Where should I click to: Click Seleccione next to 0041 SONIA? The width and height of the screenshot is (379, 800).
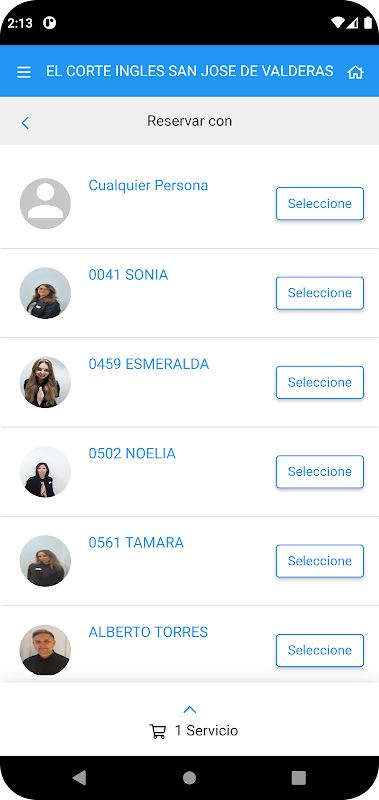pos(320,293)
